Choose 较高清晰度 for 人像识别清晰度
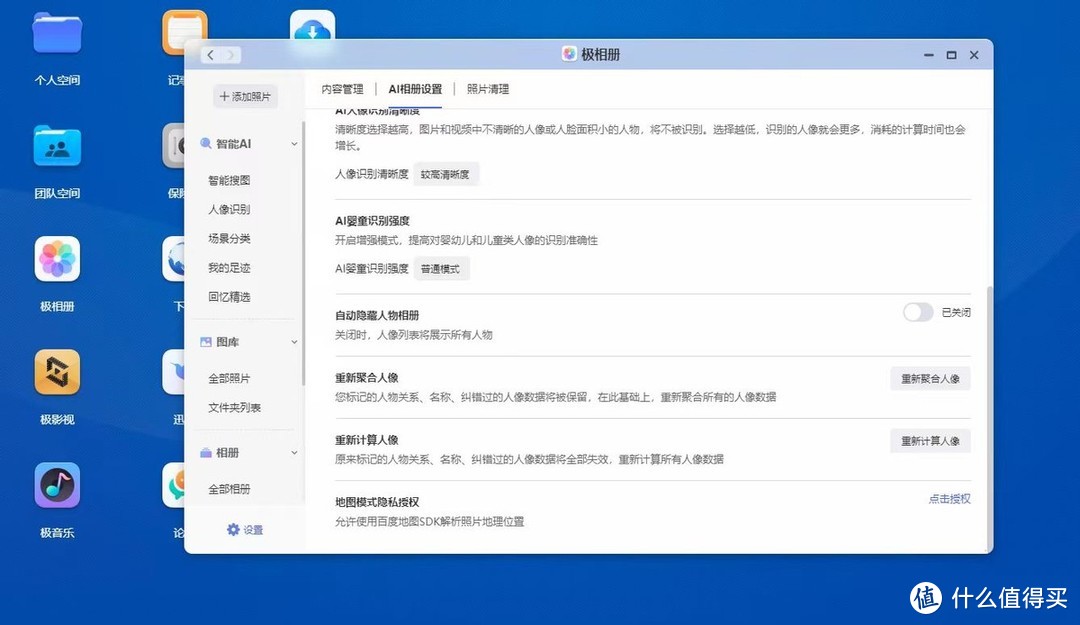 (x=446, y=173)
